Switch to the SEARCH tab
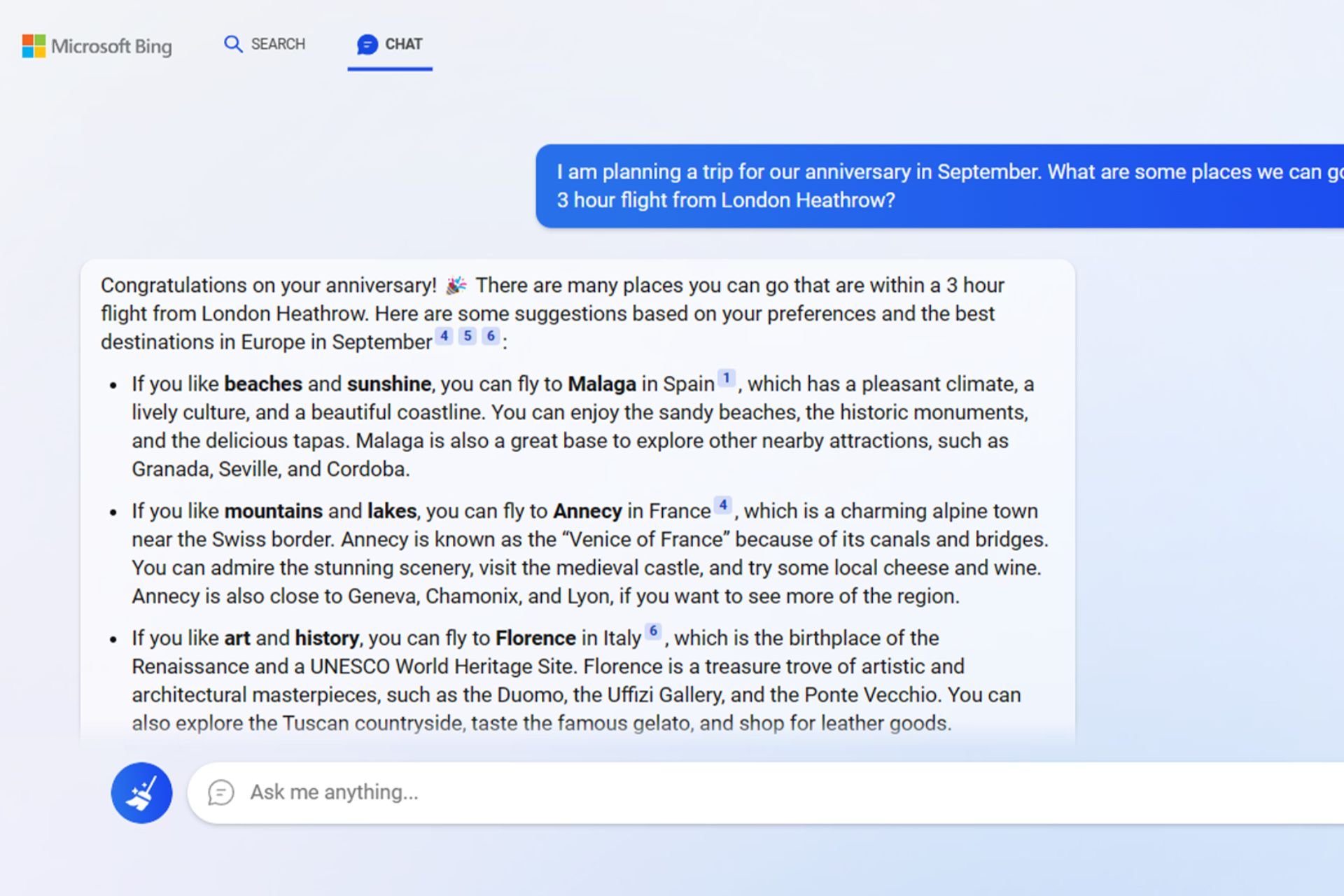 click(265, 44)
